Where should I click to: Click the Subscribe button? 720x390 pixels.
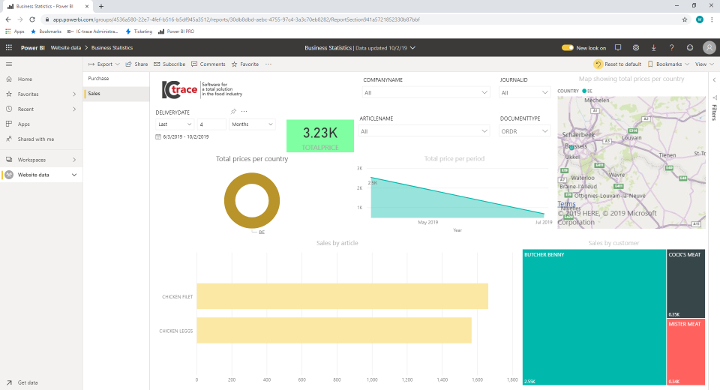pyautogui.click(x=169, y=64)
